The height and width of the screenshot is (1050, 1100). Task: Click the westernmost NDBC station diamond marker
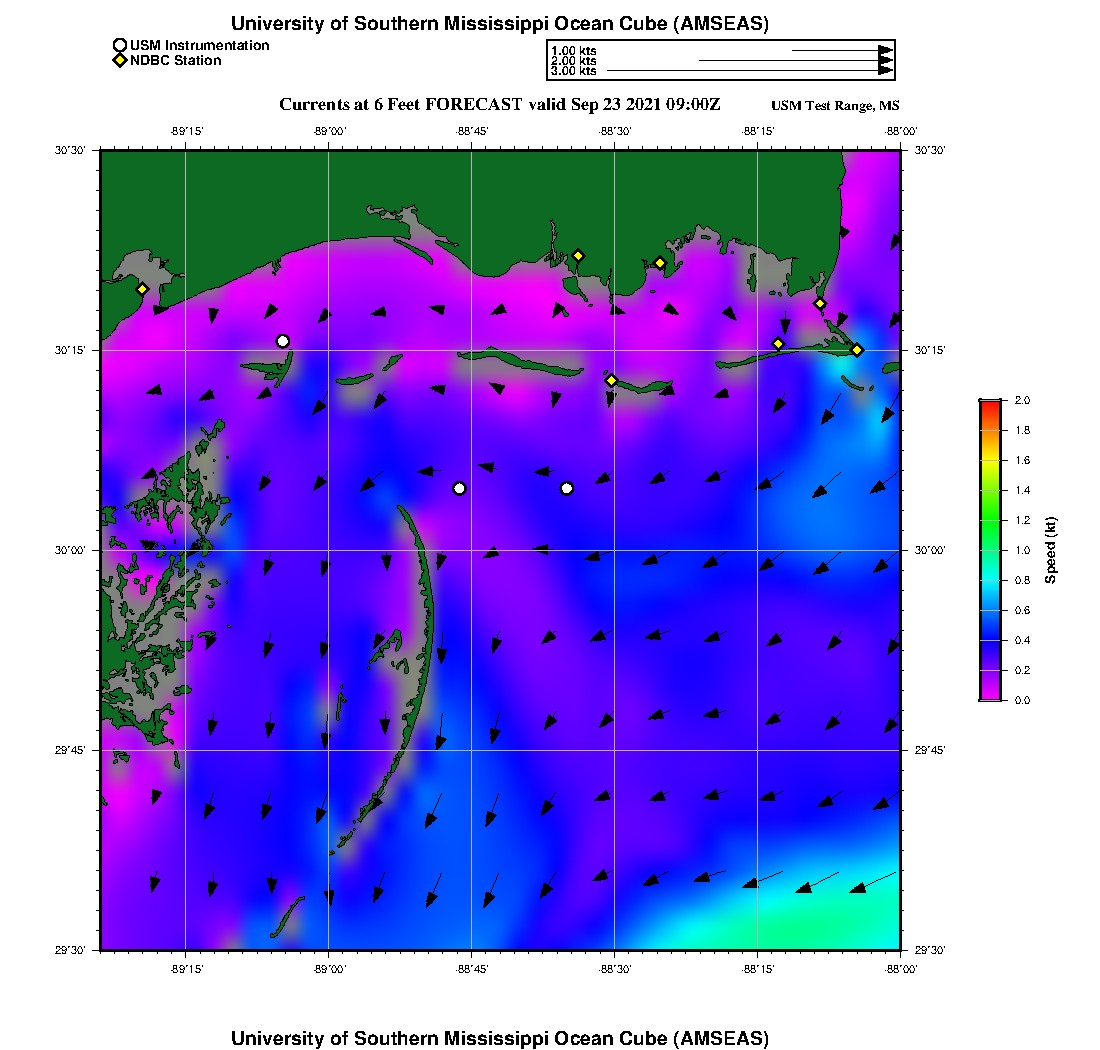point(142,289)
